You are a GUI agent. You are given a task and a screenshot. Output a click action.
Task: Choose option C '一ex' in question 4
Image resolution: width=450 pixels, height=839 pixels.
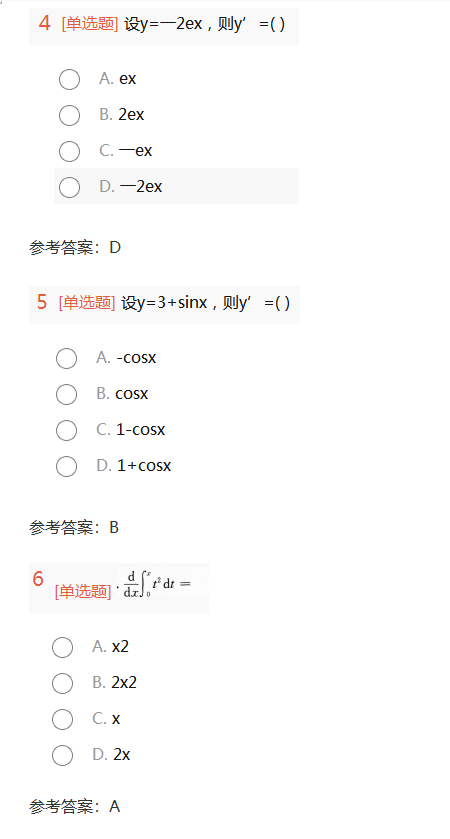[x=70, y=151]
